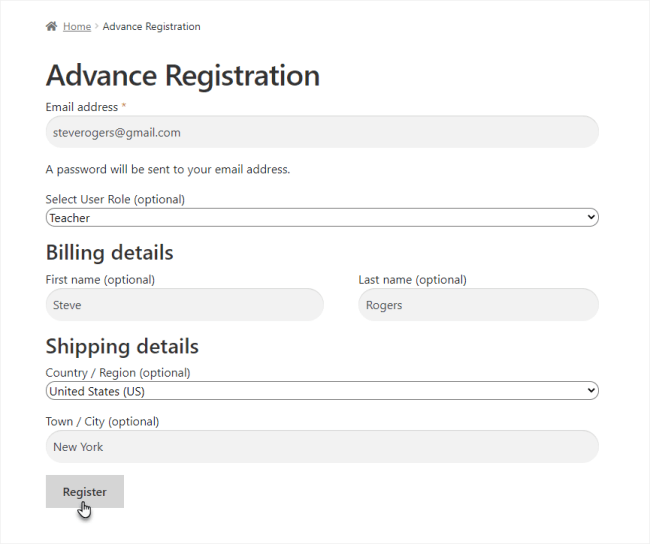Click the First name (optional) label
Image resolution: width=650 pixels, height=544 pixels.
click(100, 280)
